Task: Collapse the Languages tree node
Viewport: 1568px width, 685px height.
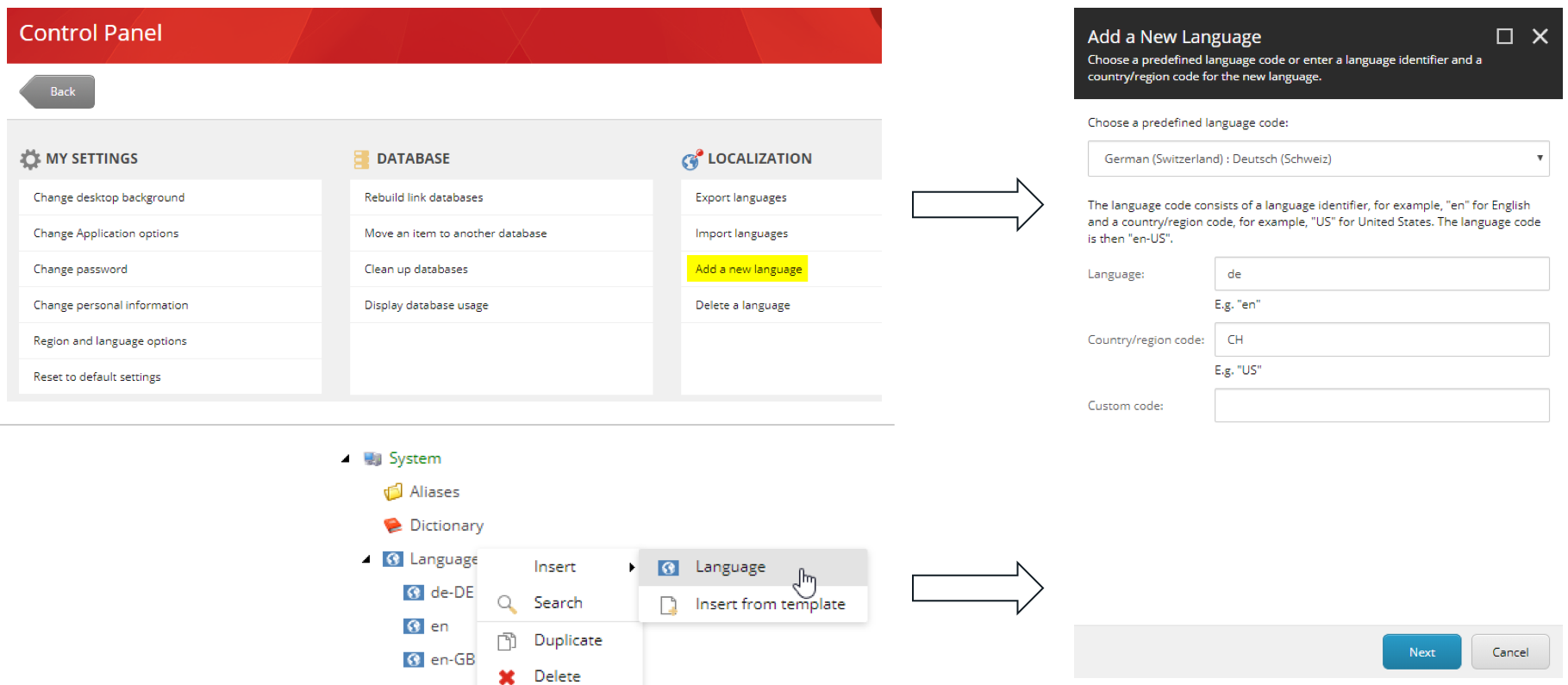Action: click(x=366, y=559)
